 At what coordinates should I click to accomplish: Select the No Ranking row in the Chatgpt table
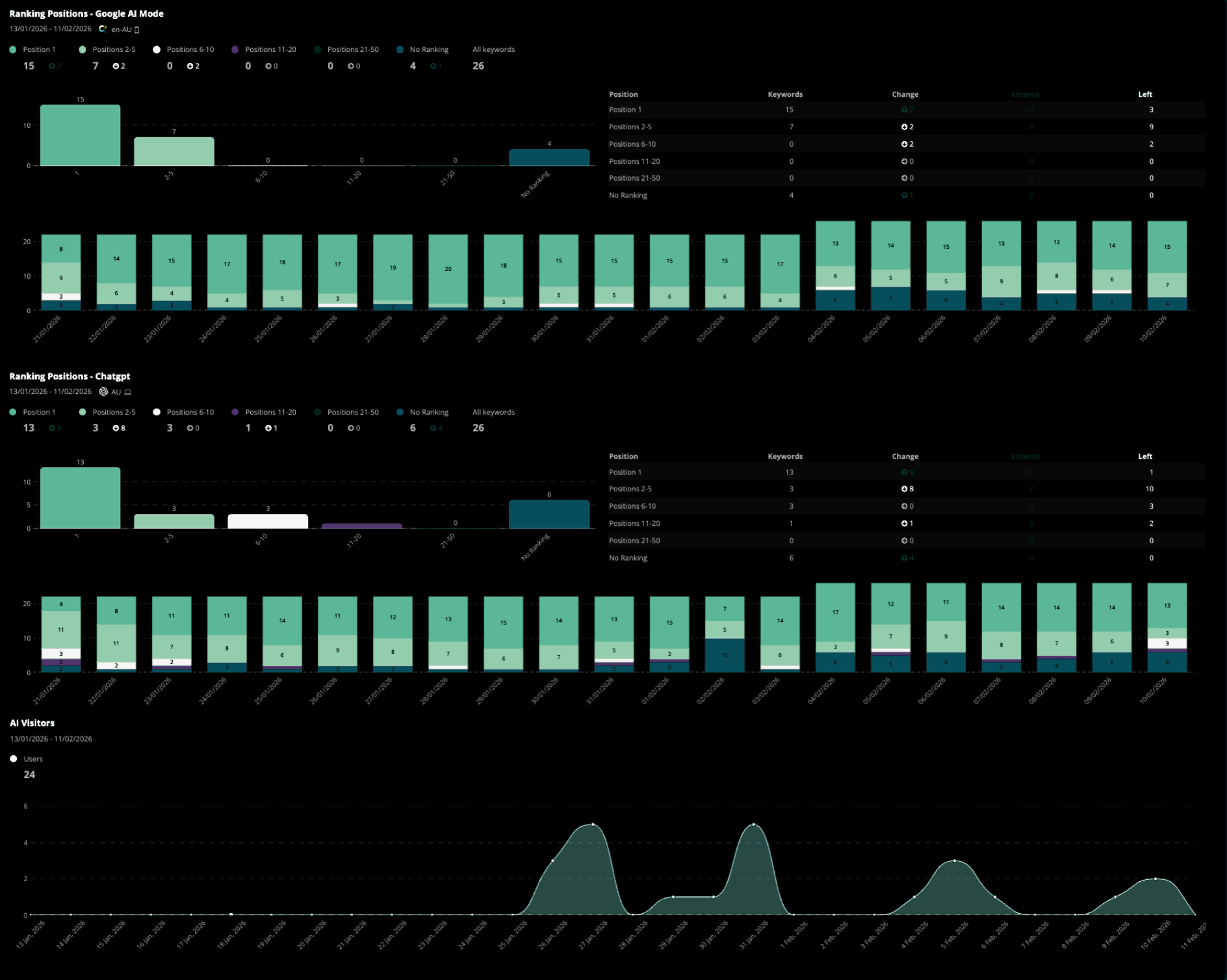tap(715, 558)
